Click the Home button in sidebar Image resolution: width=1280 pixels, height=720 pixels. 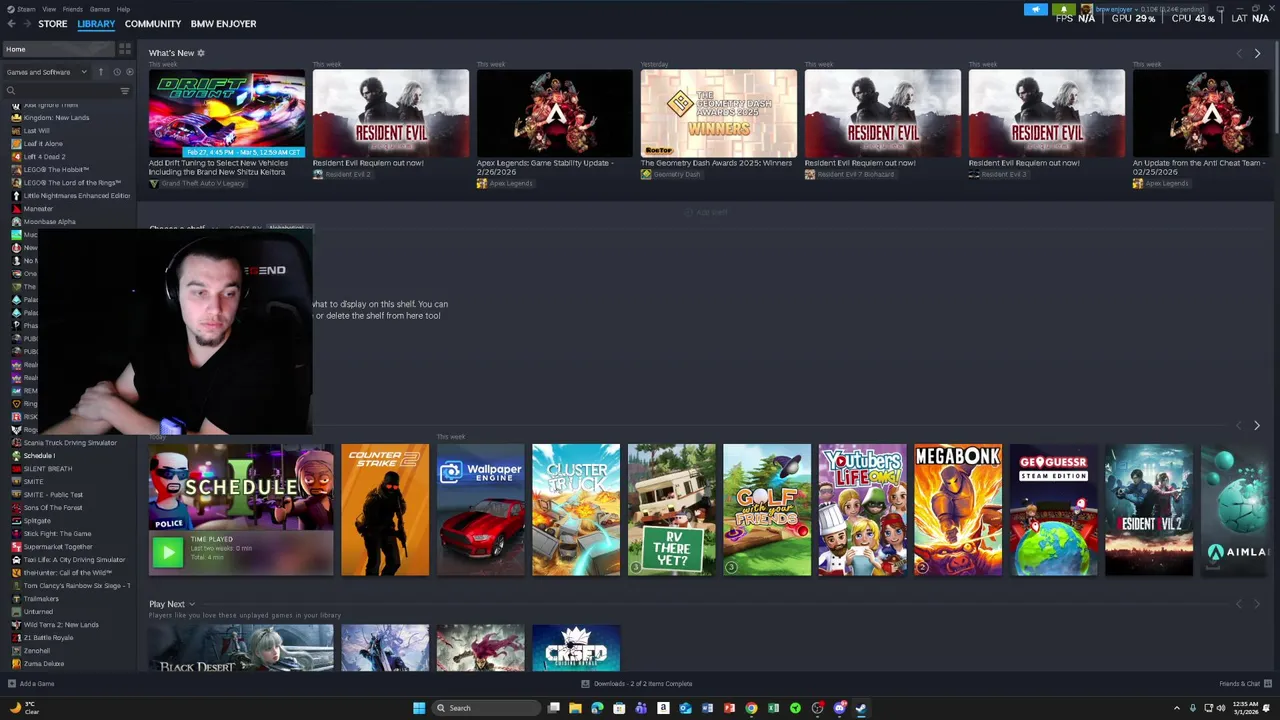point(58,49)
